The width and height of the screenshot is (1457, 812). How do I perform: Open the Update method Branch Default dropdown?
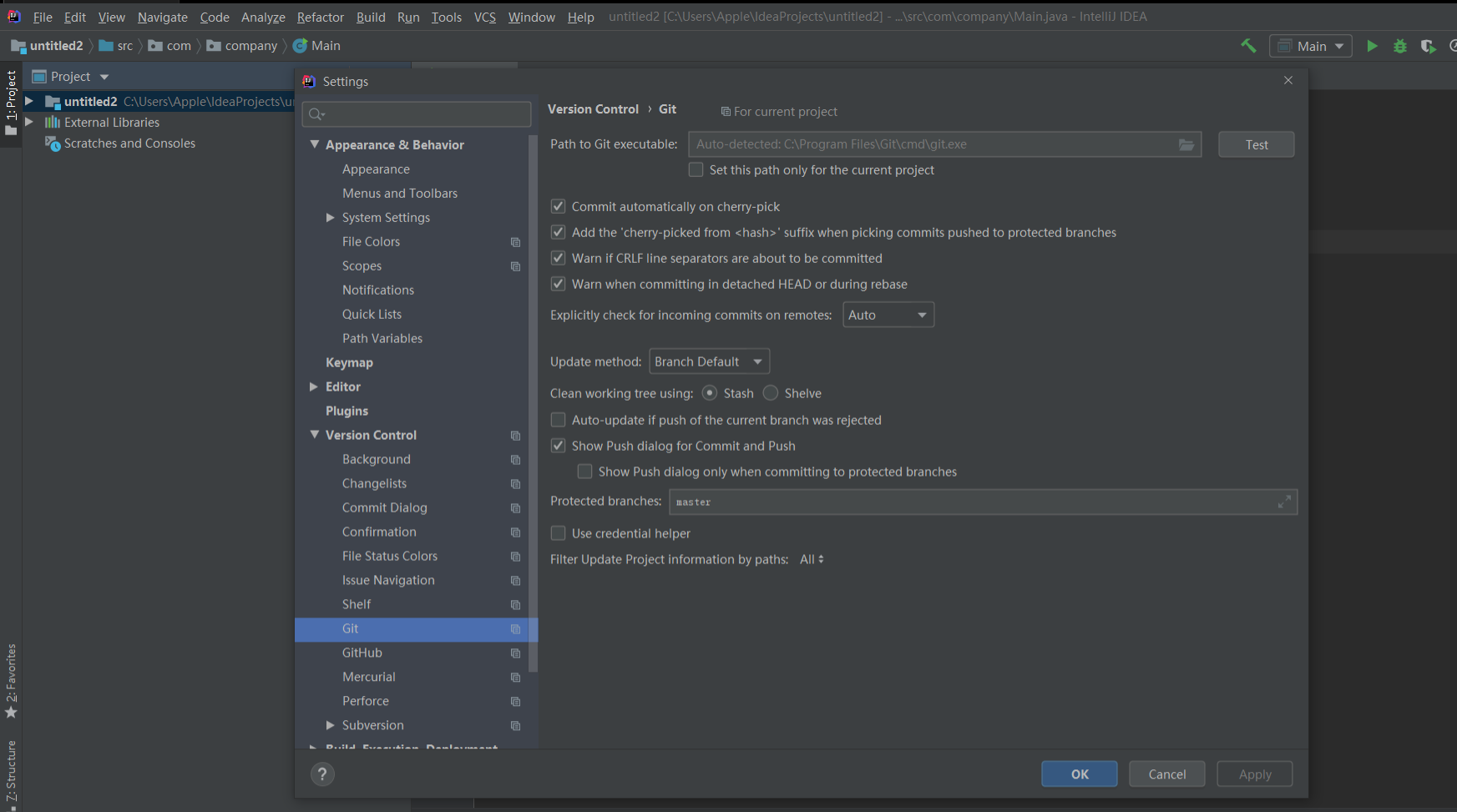[x=709, y=361]
